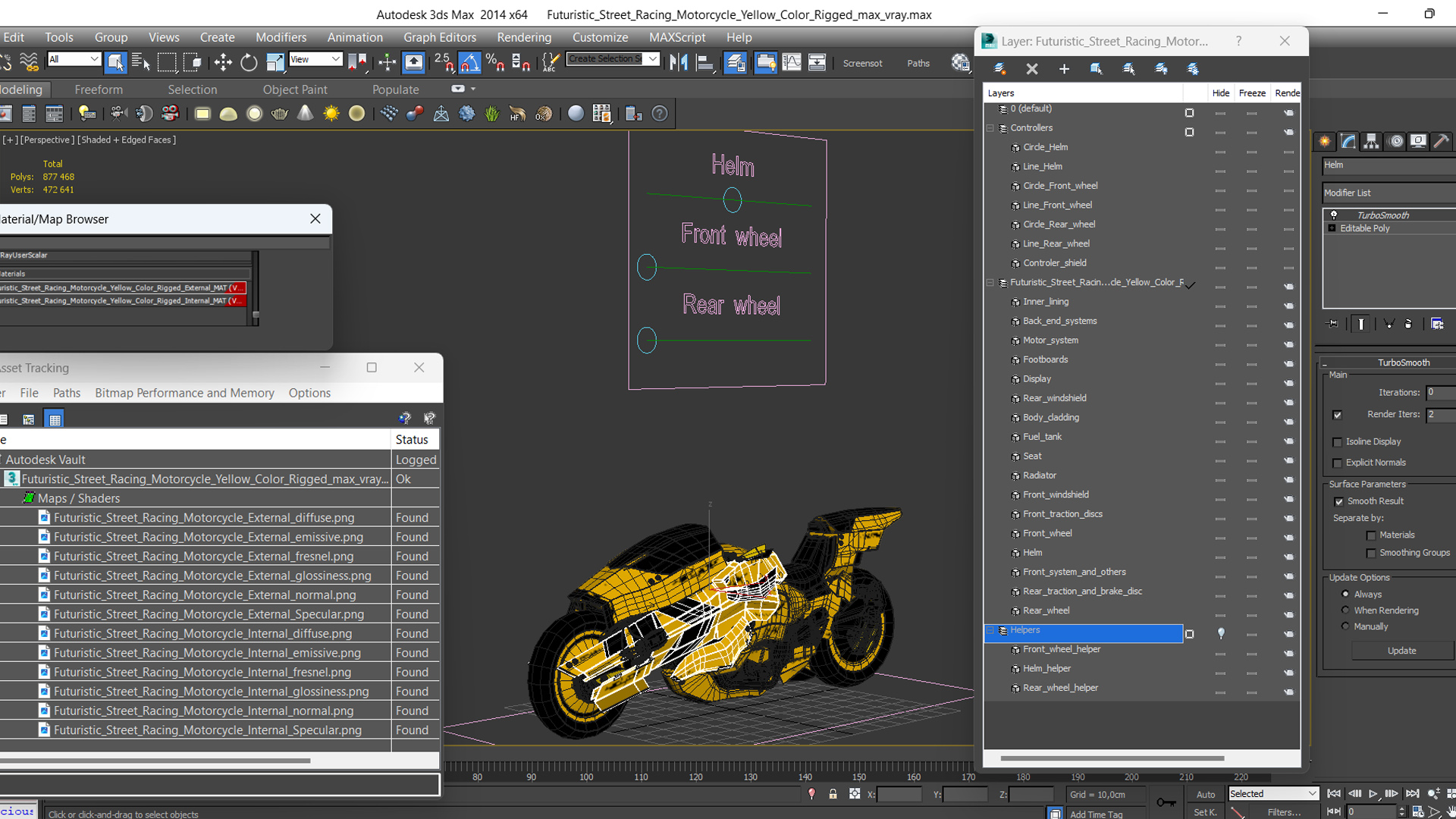This screenshot has height=819, width=1456.
Task: Open Select by Name tool
Action: point(141,62)
